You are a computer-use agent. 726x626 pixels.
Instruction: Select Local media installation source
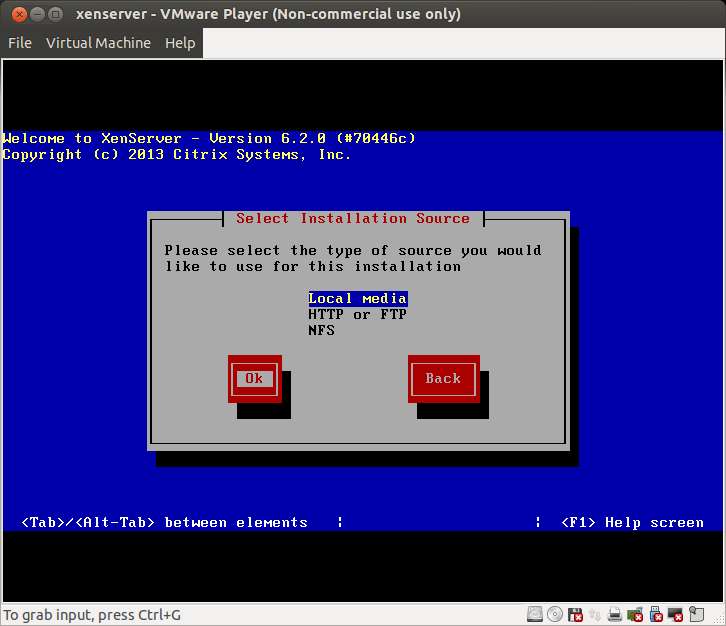pyautogui.click(x=358, y=299)
